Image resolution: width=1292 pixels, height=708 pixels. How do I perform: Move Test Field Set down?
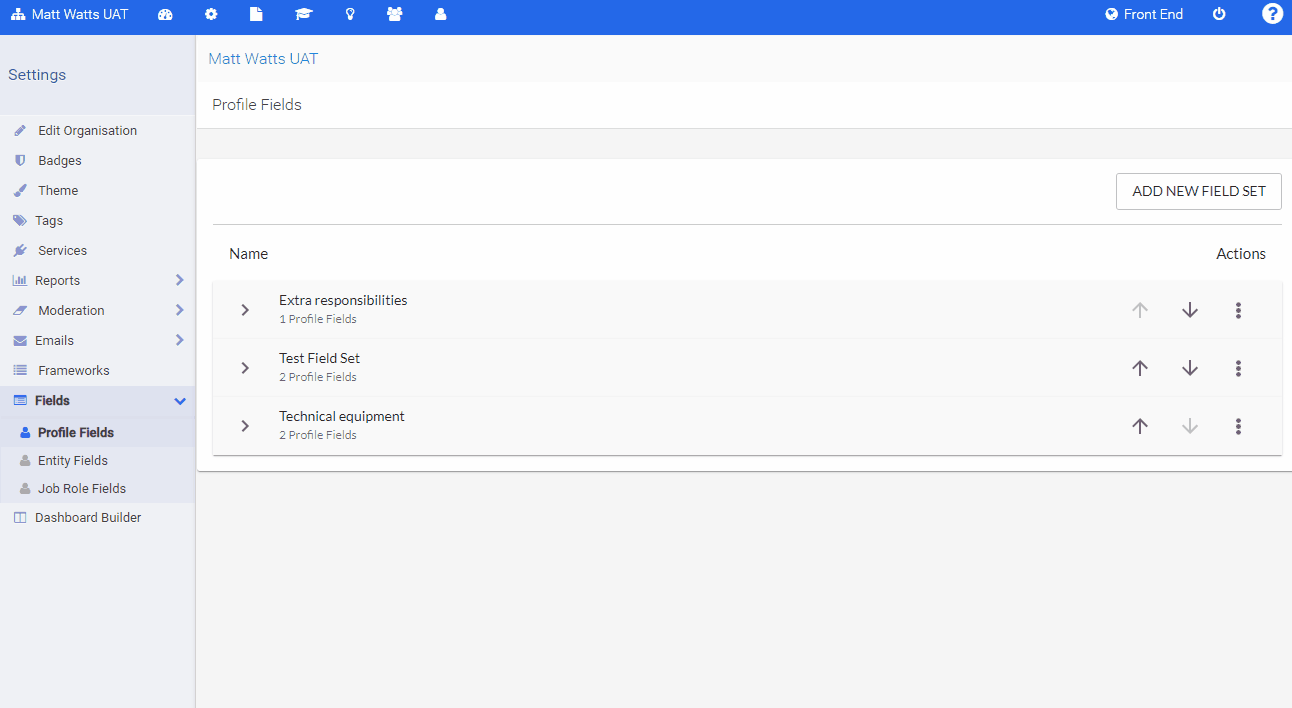coord(1190,368)
